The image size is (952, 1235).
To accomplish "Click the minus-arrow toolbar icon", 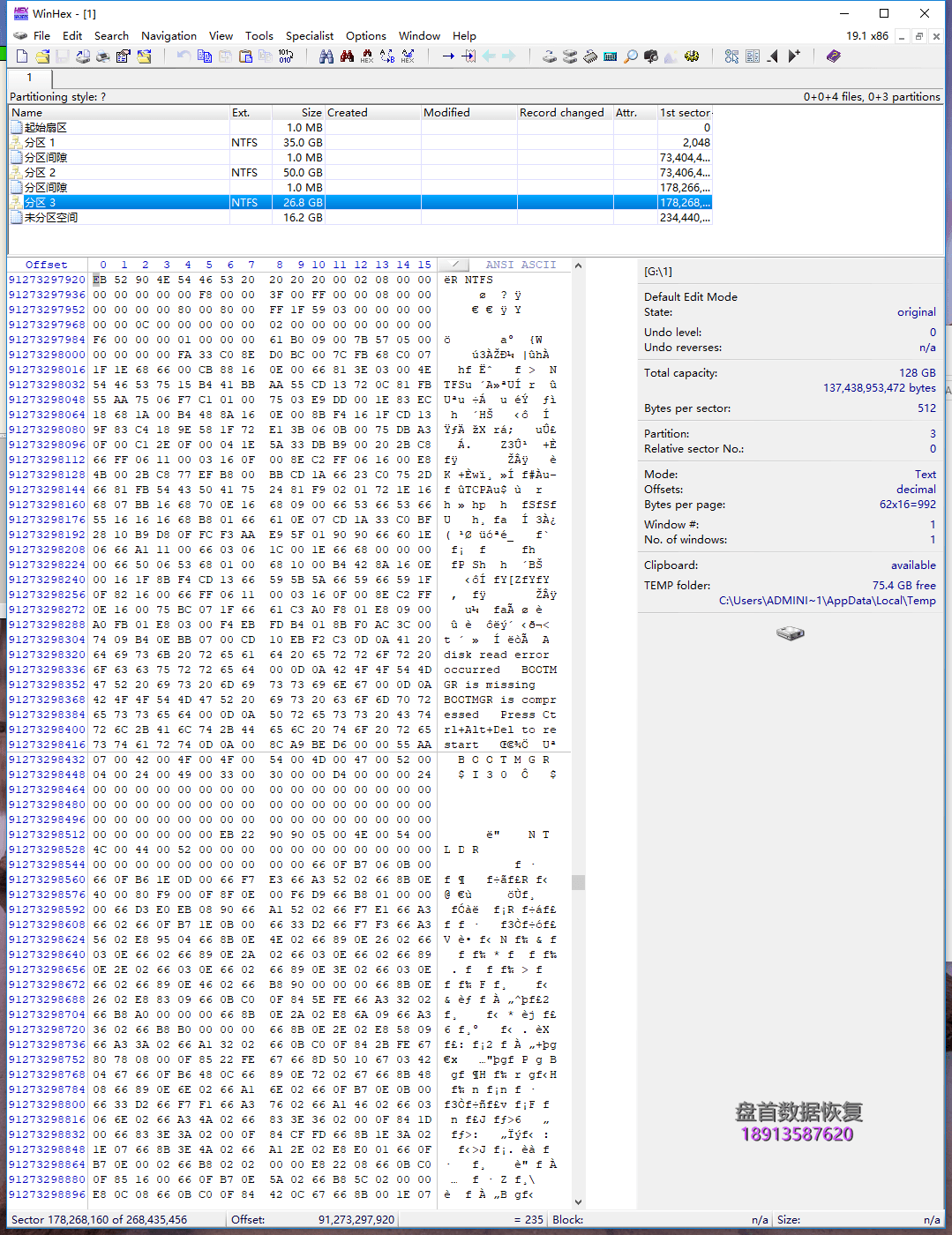I will coord(773,56).
